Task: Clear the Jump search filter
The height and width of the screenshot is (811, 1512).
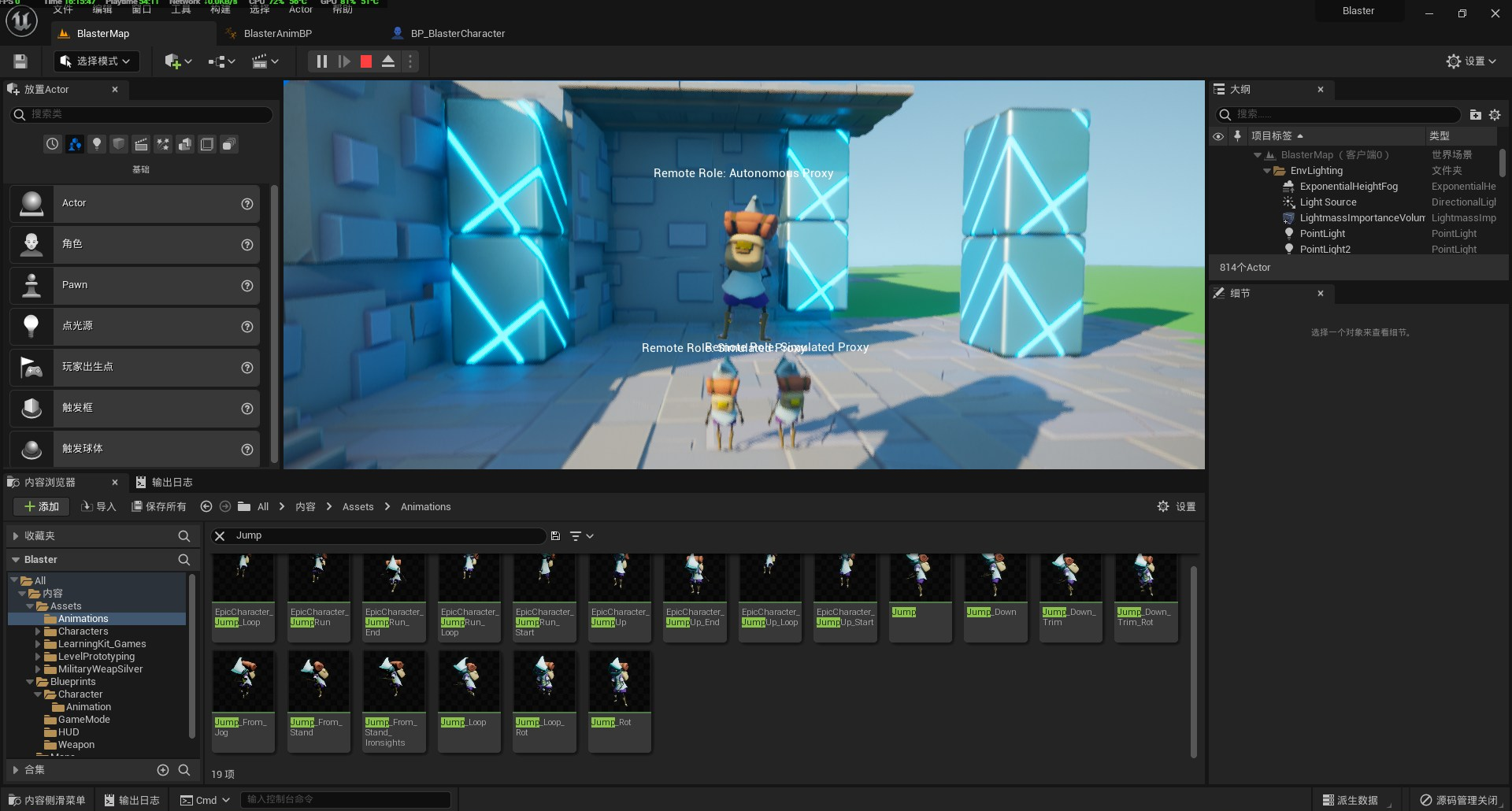Action: tap(220, 536)
